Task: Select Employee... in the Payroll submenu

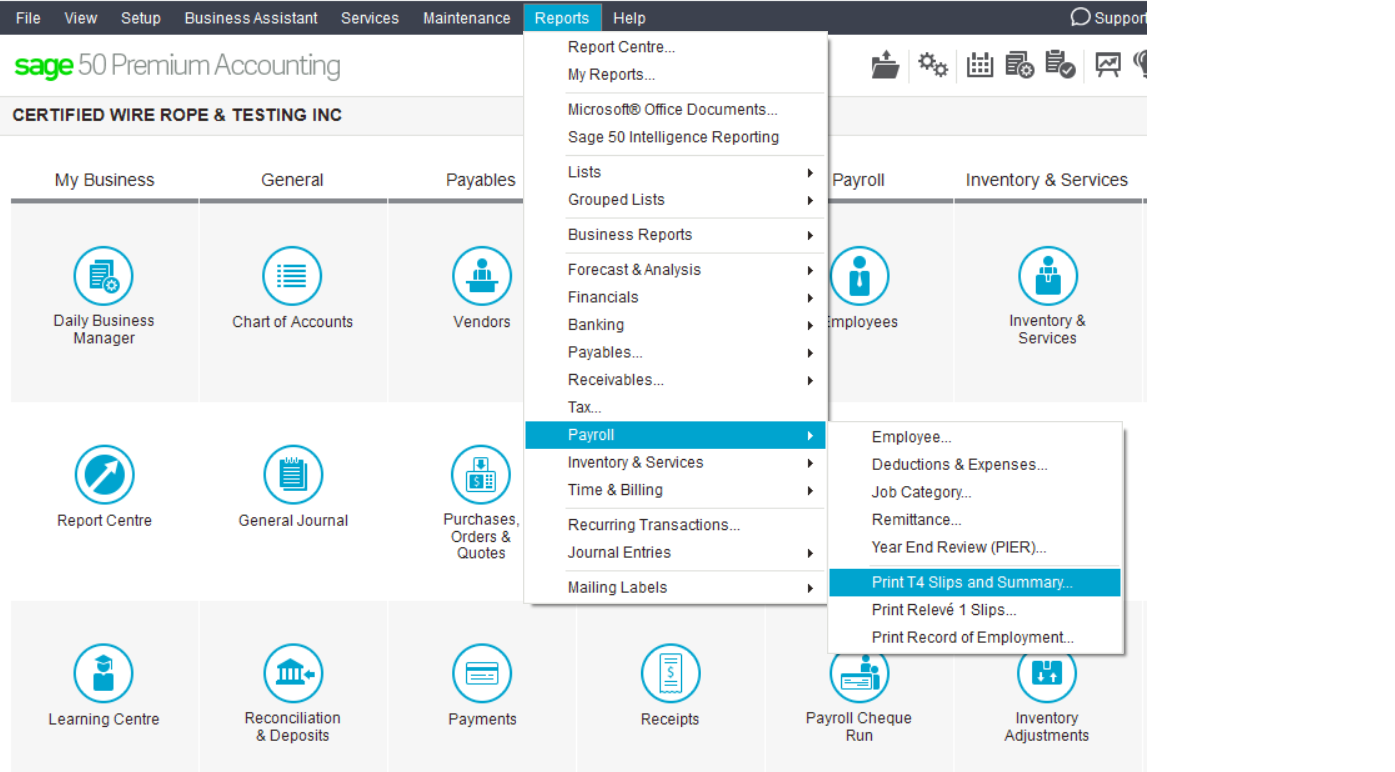Action: [975, 437]
